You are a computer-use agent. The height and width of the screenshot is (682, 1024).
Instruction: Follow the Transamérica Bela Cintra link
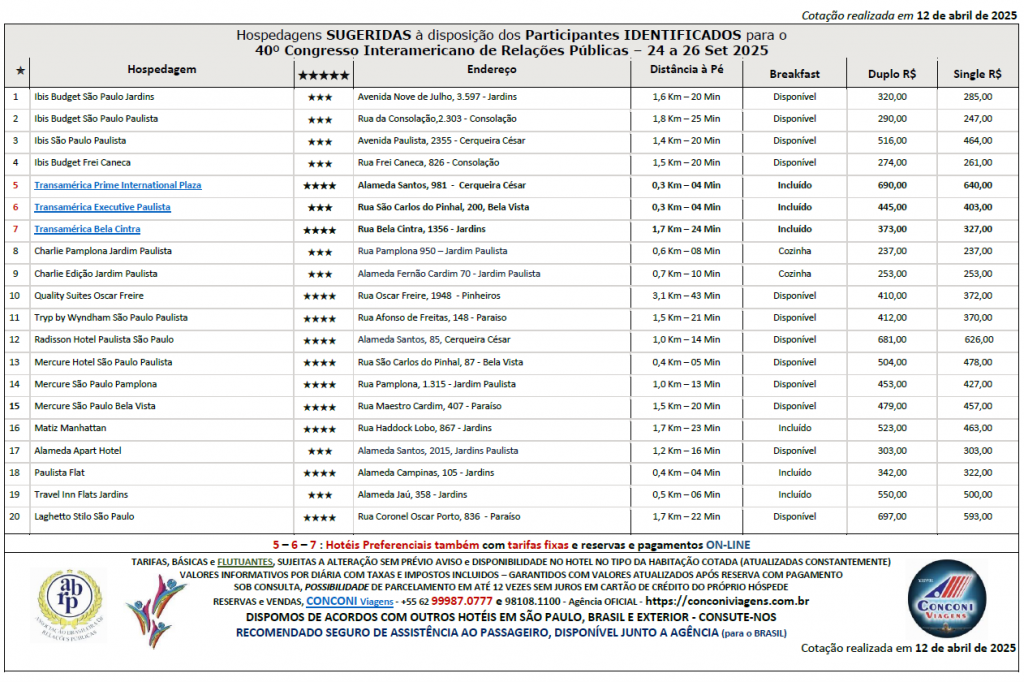click(x=87, y=229)
